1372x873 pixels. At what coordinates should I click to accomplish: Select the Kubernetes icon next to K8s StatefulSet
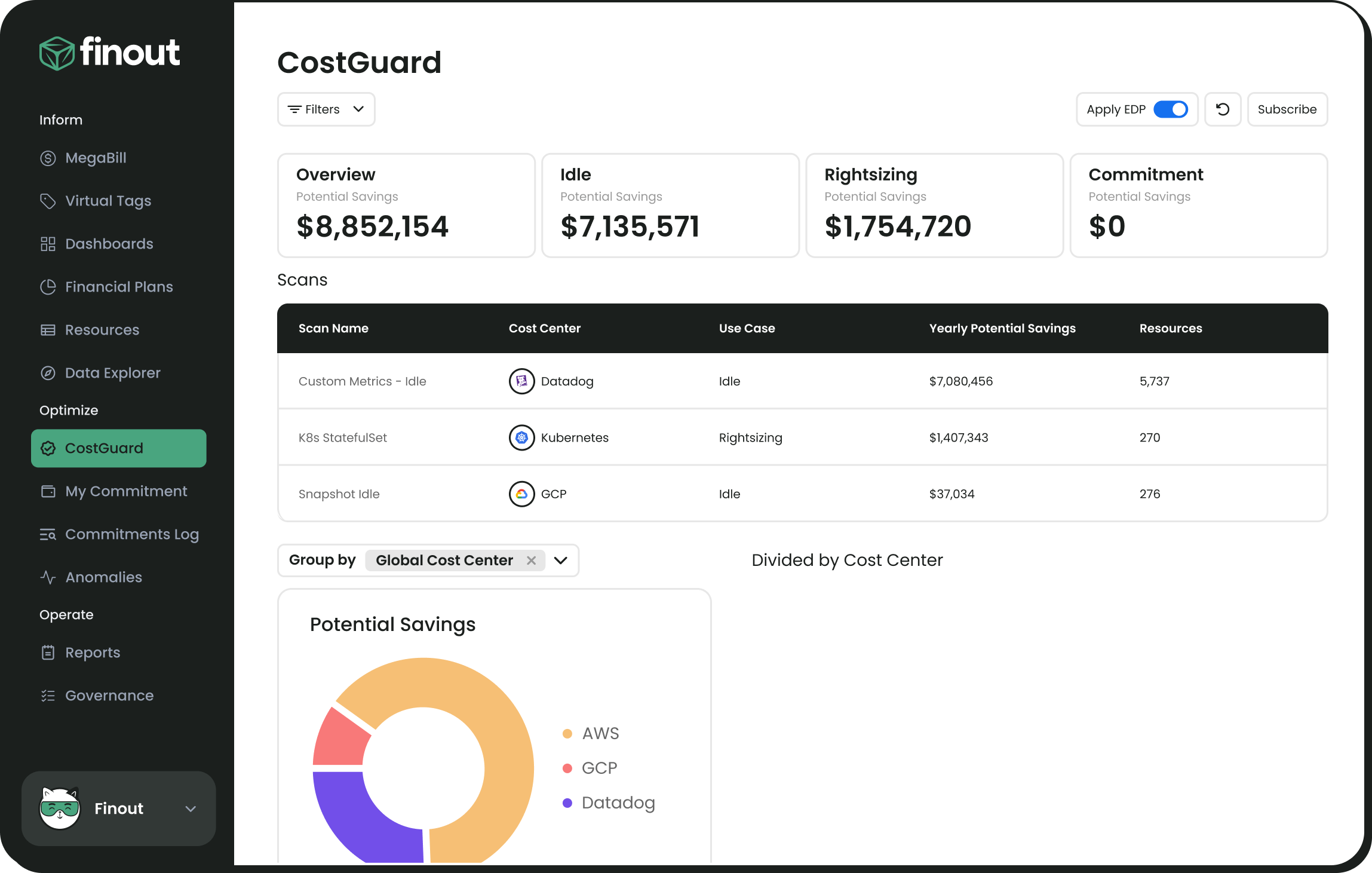click(521, 437)
